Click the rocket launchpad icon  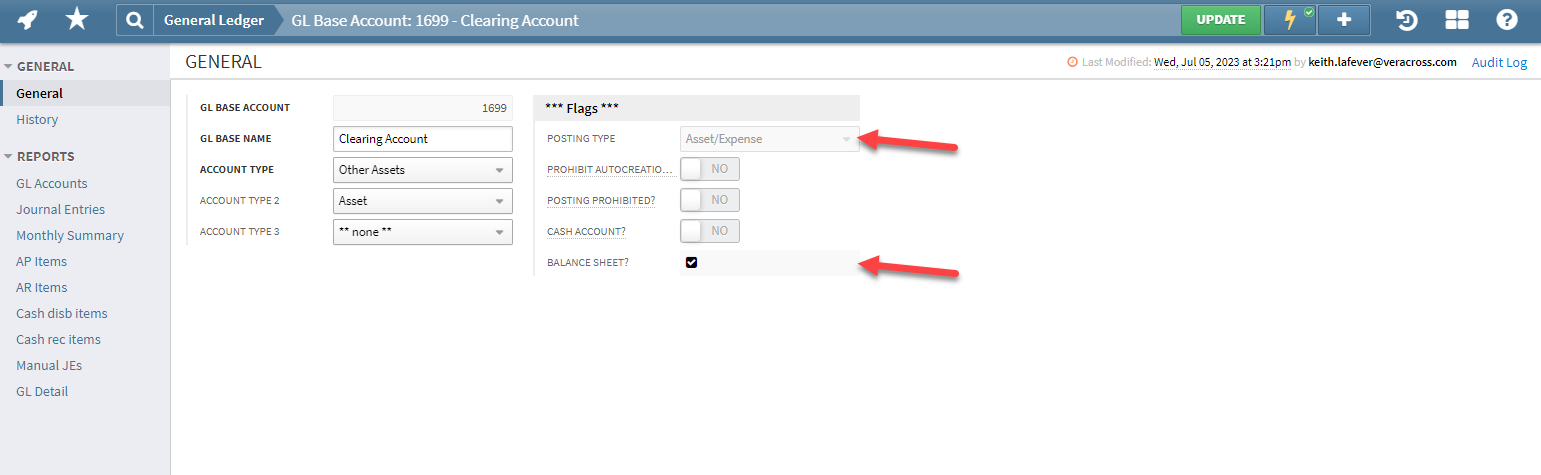coord(28,20)
